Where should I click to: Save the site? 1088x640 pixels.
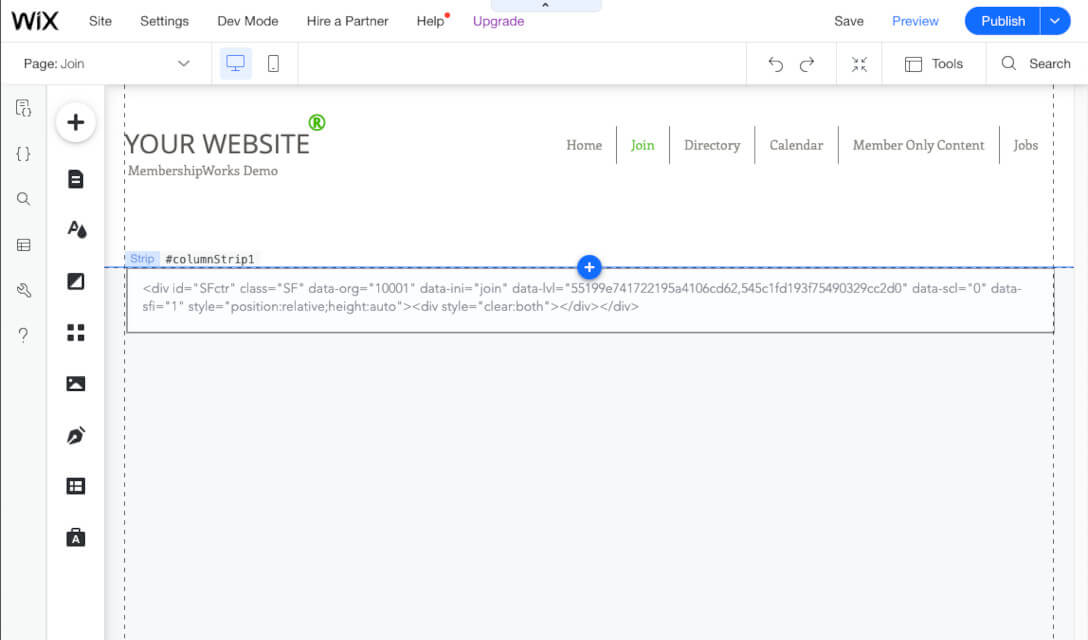pyautogui.click(x=849, y=20)
